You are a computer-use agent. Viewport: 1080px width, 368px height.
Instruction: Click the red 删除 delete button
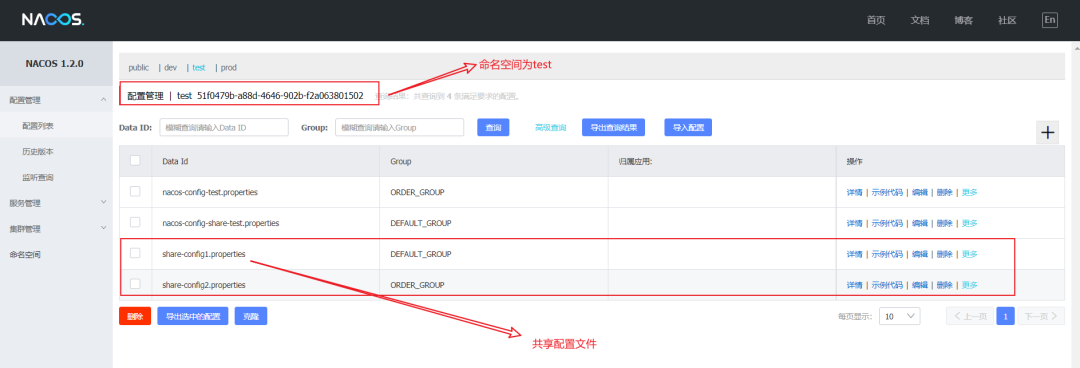click(134, 316)
